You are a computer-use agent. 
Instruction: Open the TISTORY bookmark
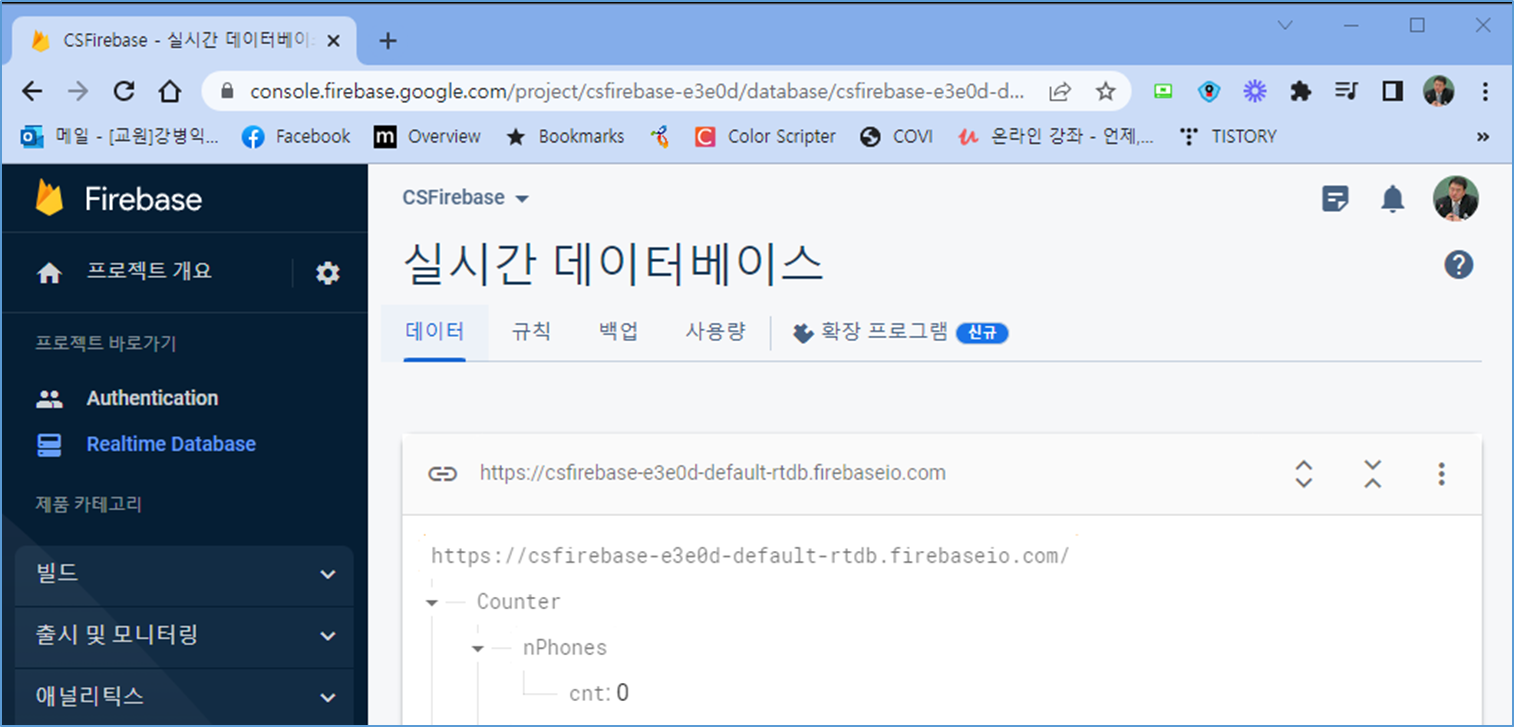coord(1227,137)
